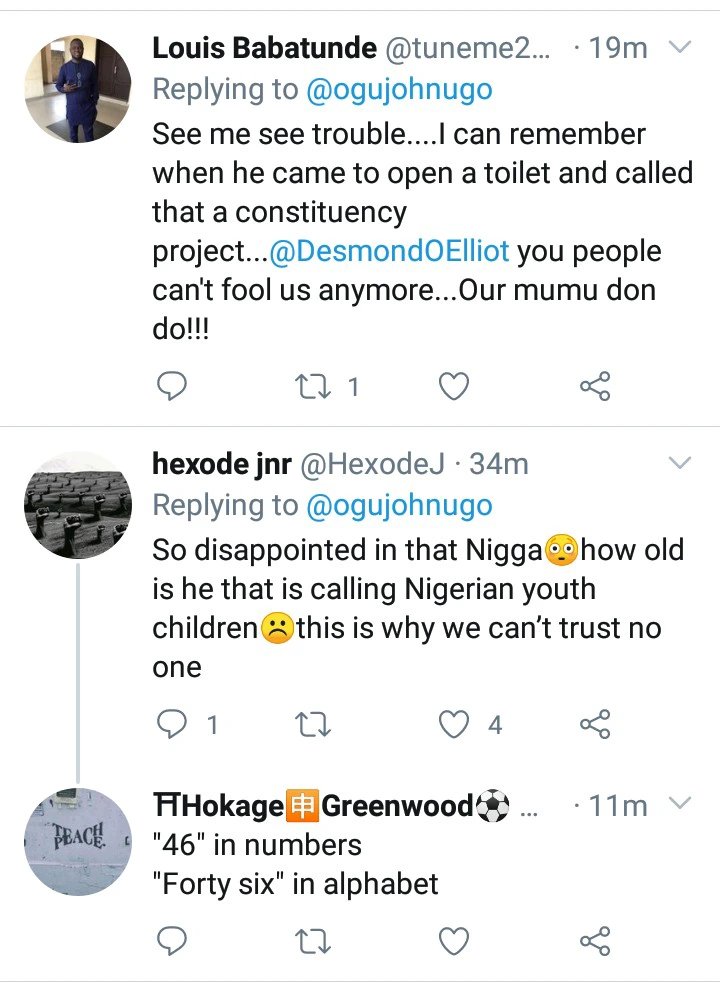Open the @DesmondOElliot mention link
This screenshot has width=720, height=991.
pos(390,252)
